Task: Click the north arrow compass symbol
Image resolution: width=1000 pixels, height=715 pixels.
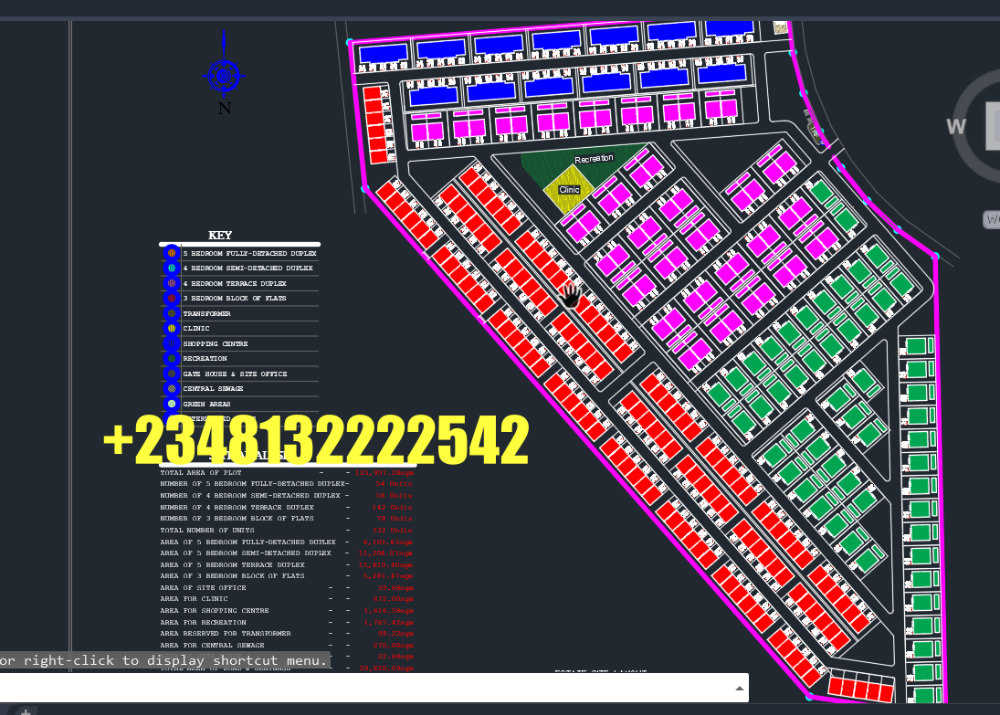Action: click(223, 74)
